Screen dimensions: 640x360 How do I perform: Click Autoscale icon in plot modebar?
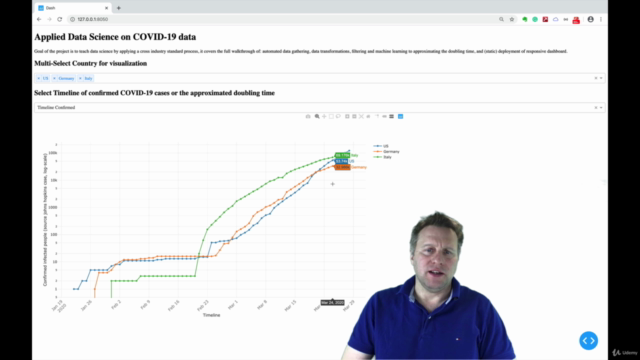click(x=361, y=116)
